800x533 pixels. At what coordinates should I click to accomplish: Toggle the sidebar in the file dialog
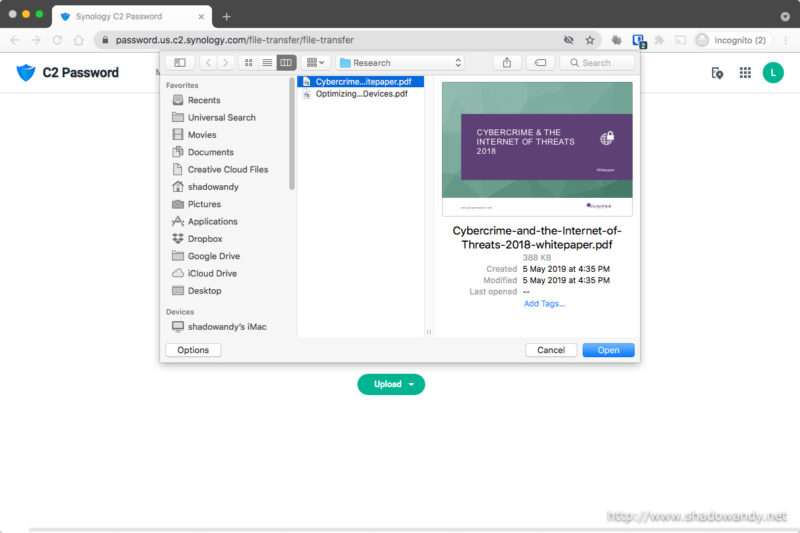pyautogui.click(x=180, y=63)
